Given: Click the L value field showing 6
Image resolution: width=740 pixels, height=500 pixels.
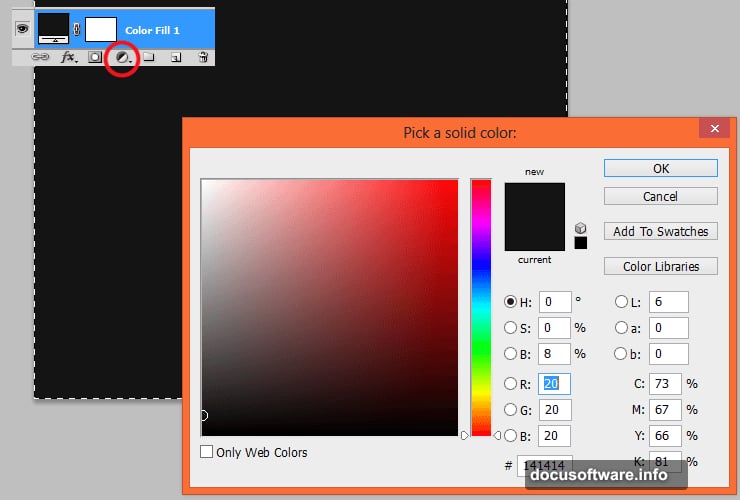Looking at the screenshot, I should click(x=669, y=302).
